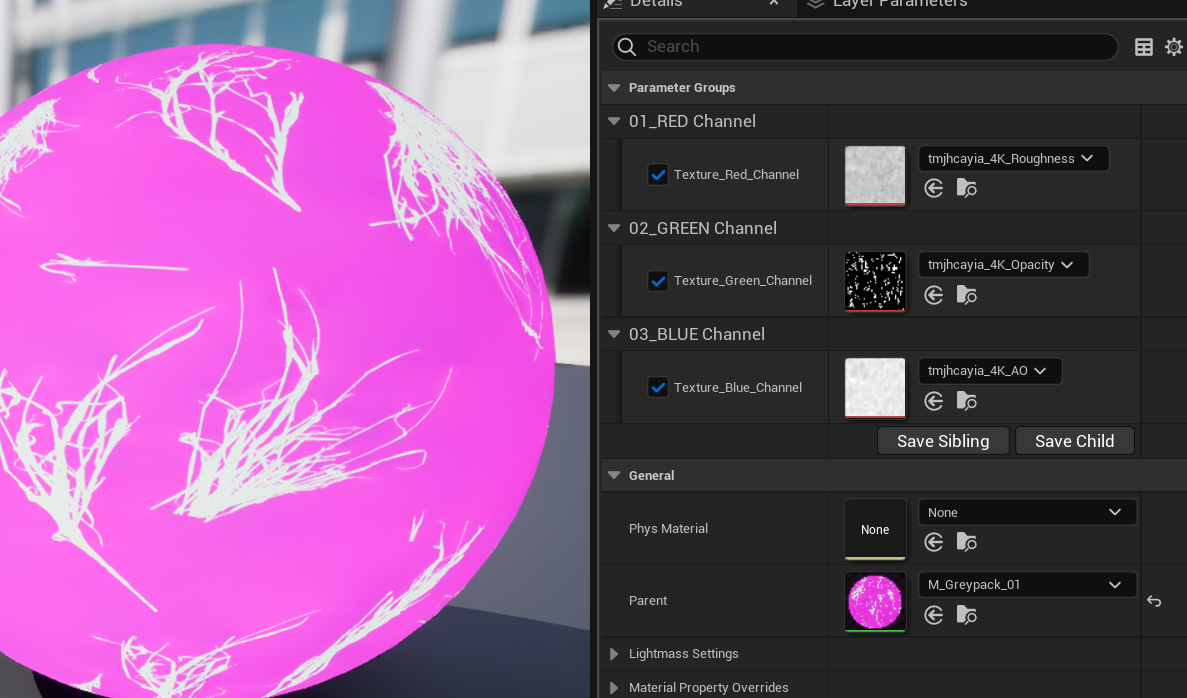Open tmjhcayia_4K_Opacity texture dropdown

[x=1004, y=264]
